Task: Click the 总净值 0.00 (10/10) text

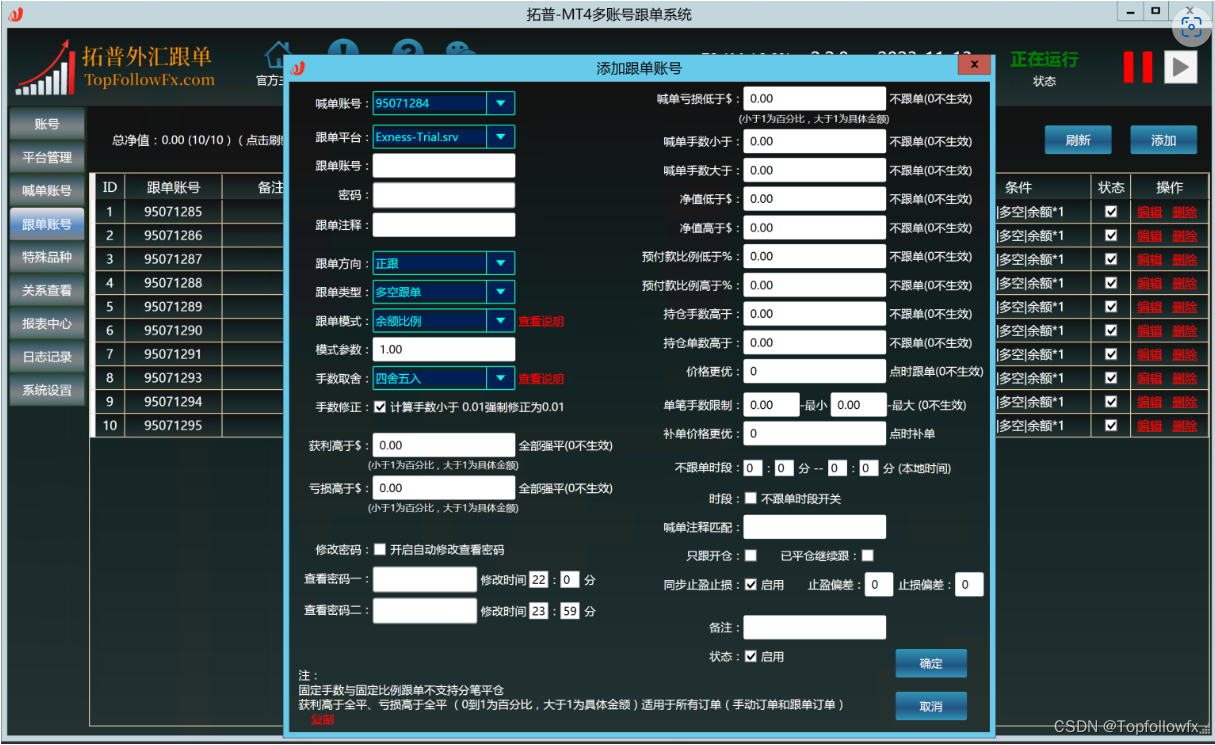Action: coord(172,140)
